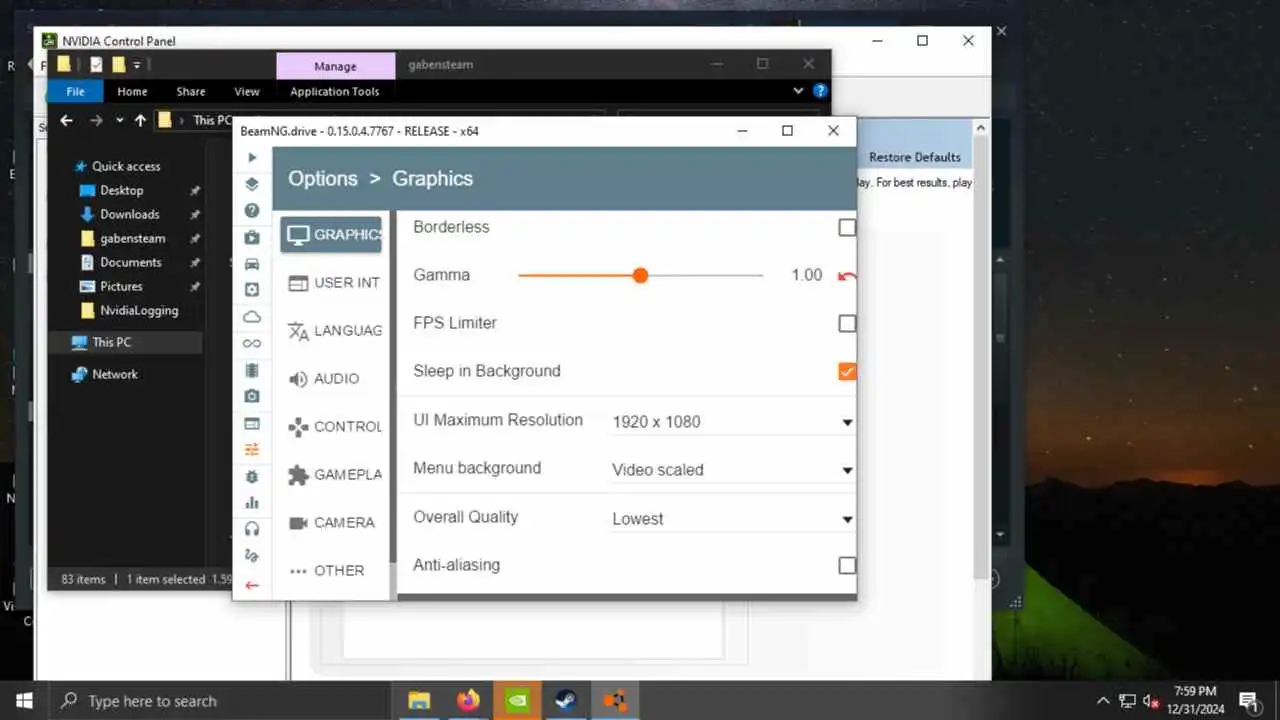The height and width of the screenshot is (720, 1280).
Task: Click the red back arrow in BeamNG sidebar
Action: (x=252, y=585)
